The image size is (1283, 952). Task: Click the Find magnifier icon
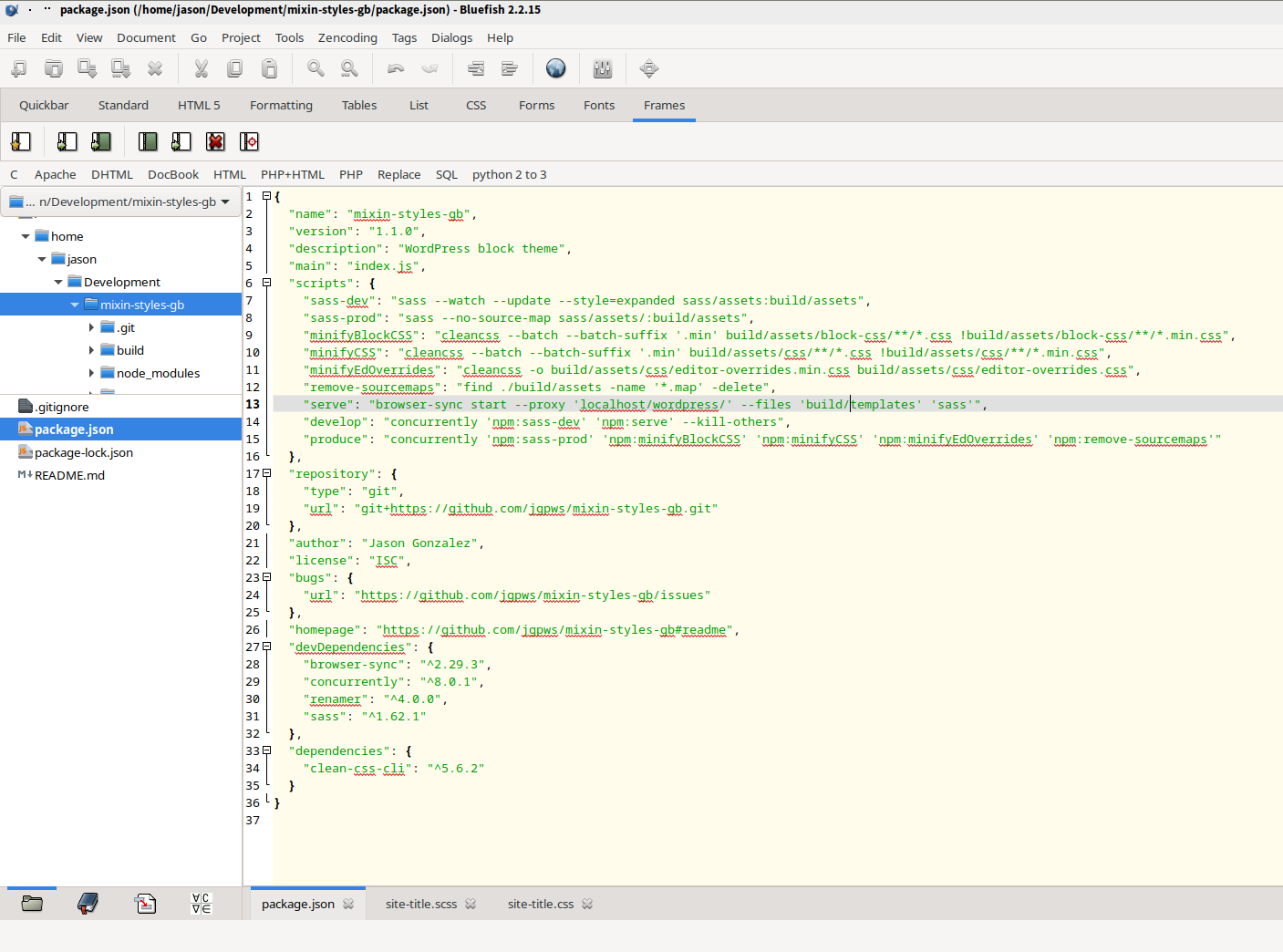[316, 68]
